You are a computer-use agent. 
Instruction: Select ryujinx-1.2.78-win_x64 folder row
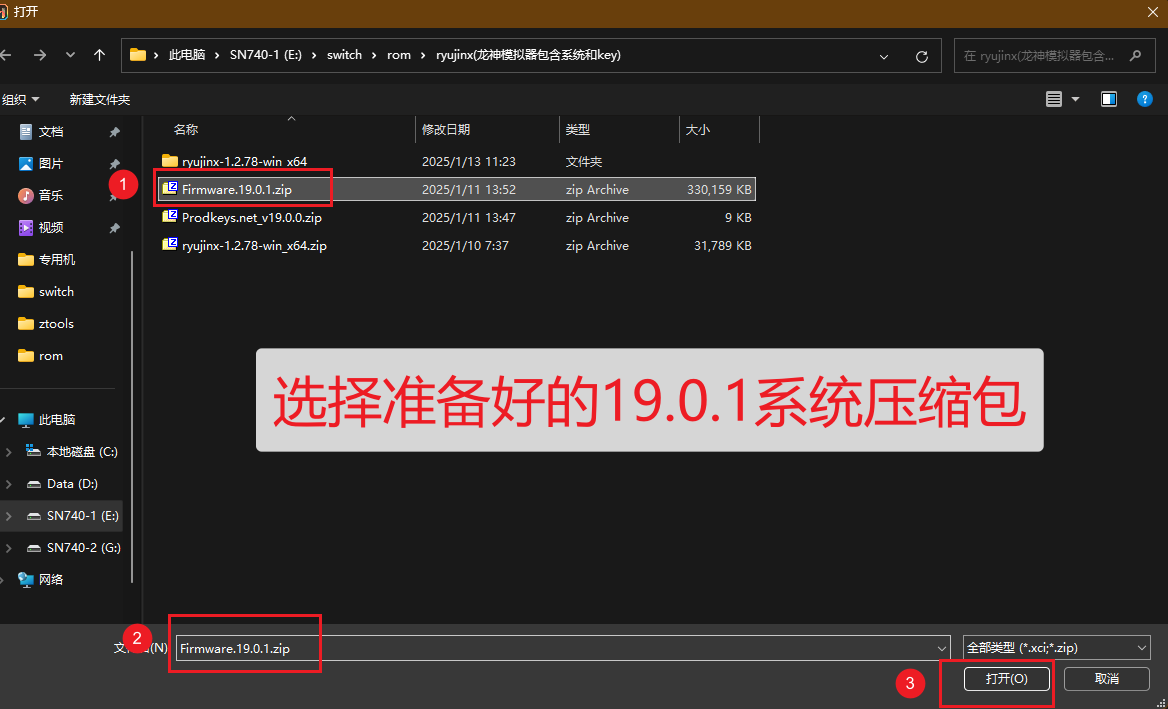coord(457,161)
